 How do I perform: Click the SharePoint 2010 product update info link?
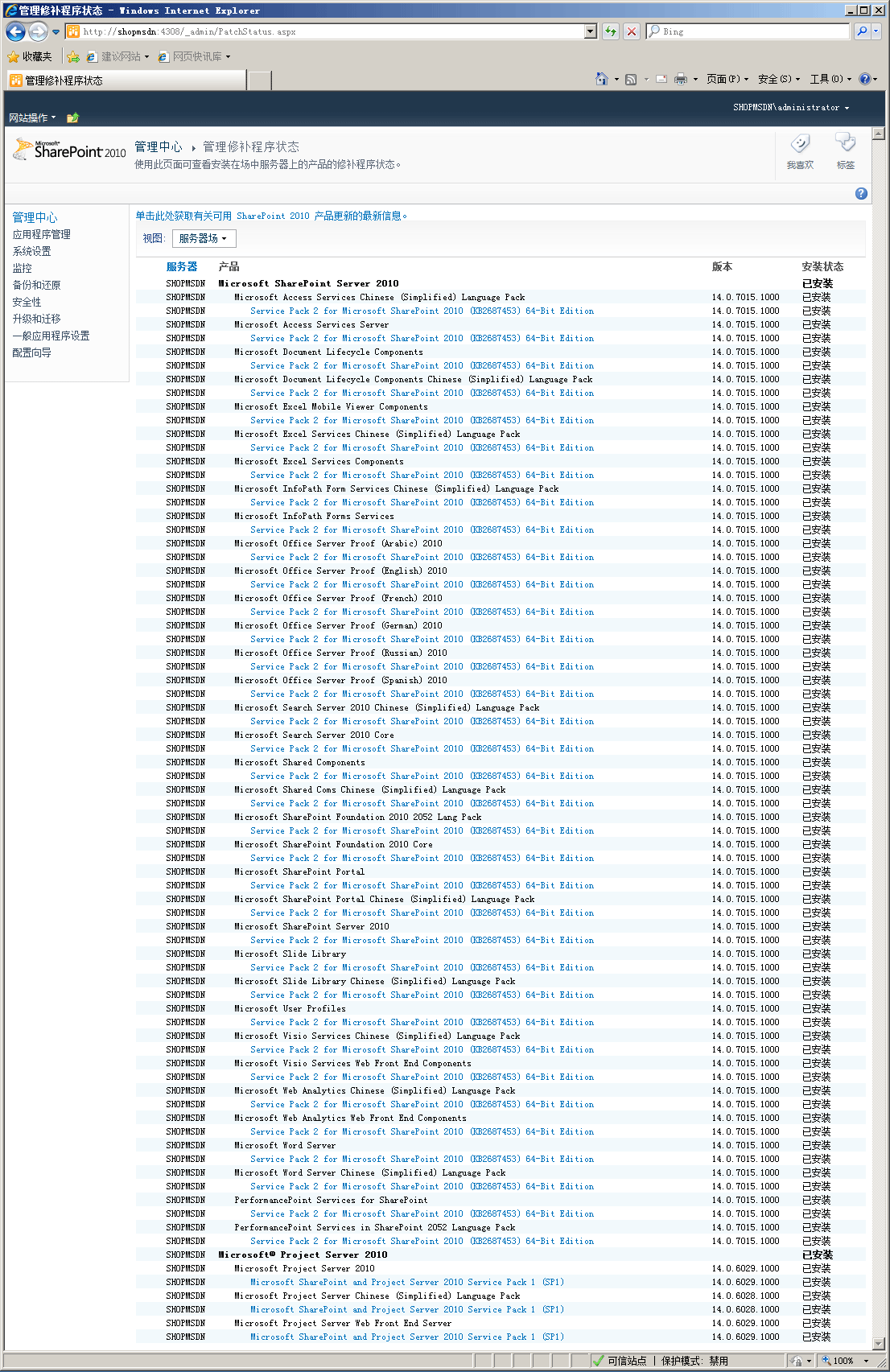click(271, 216)
